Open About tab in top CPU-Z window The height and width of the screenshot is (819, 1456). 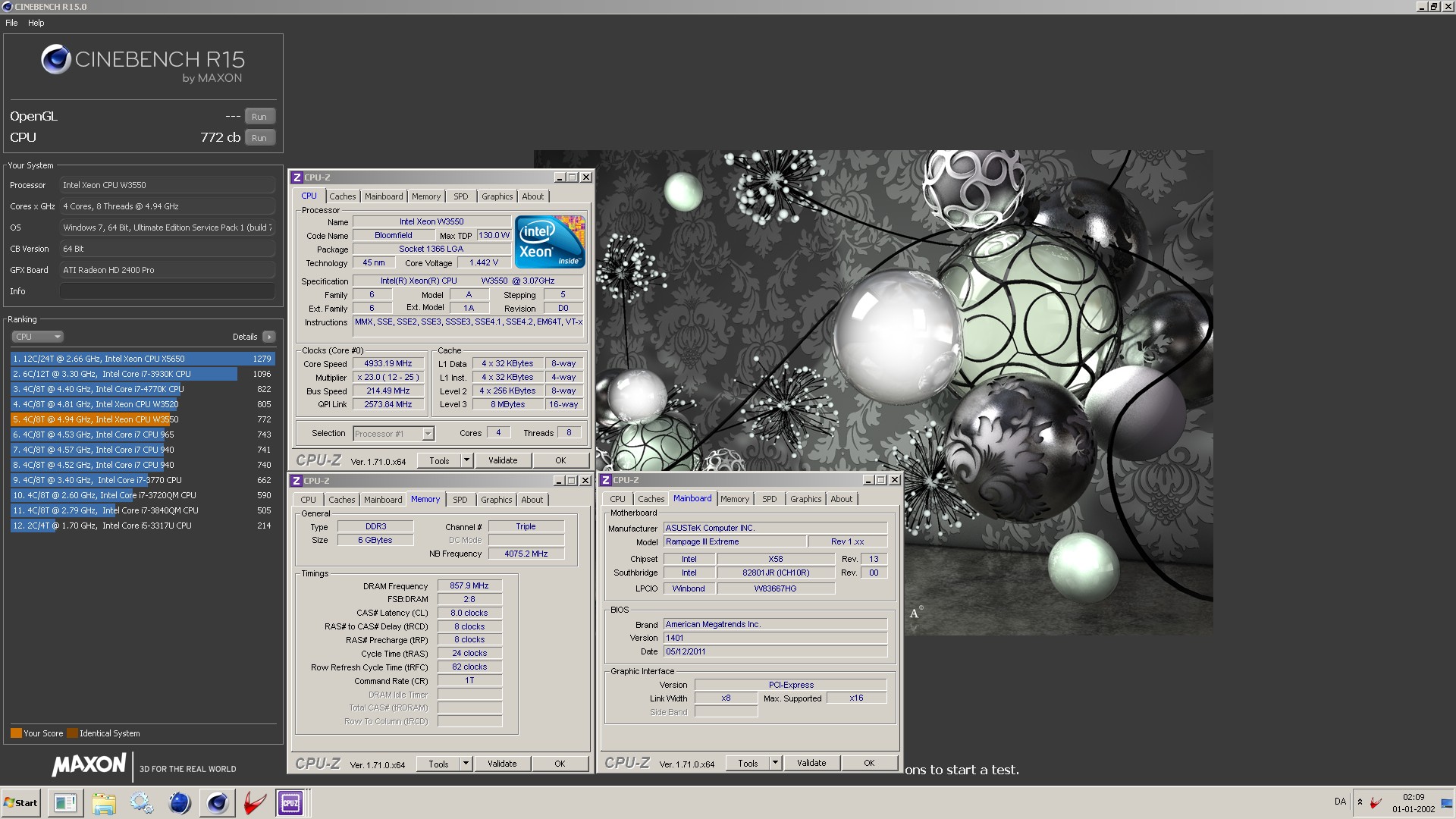tap(533, 196)
